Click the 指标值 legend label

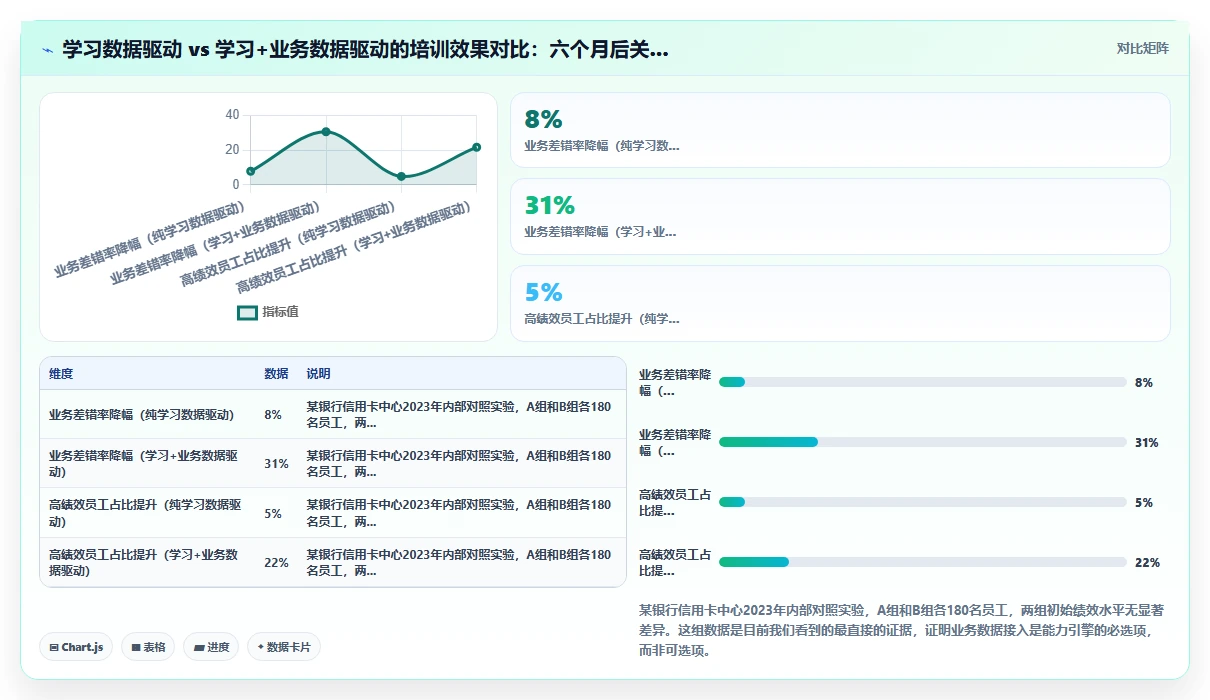pos(280,312)
